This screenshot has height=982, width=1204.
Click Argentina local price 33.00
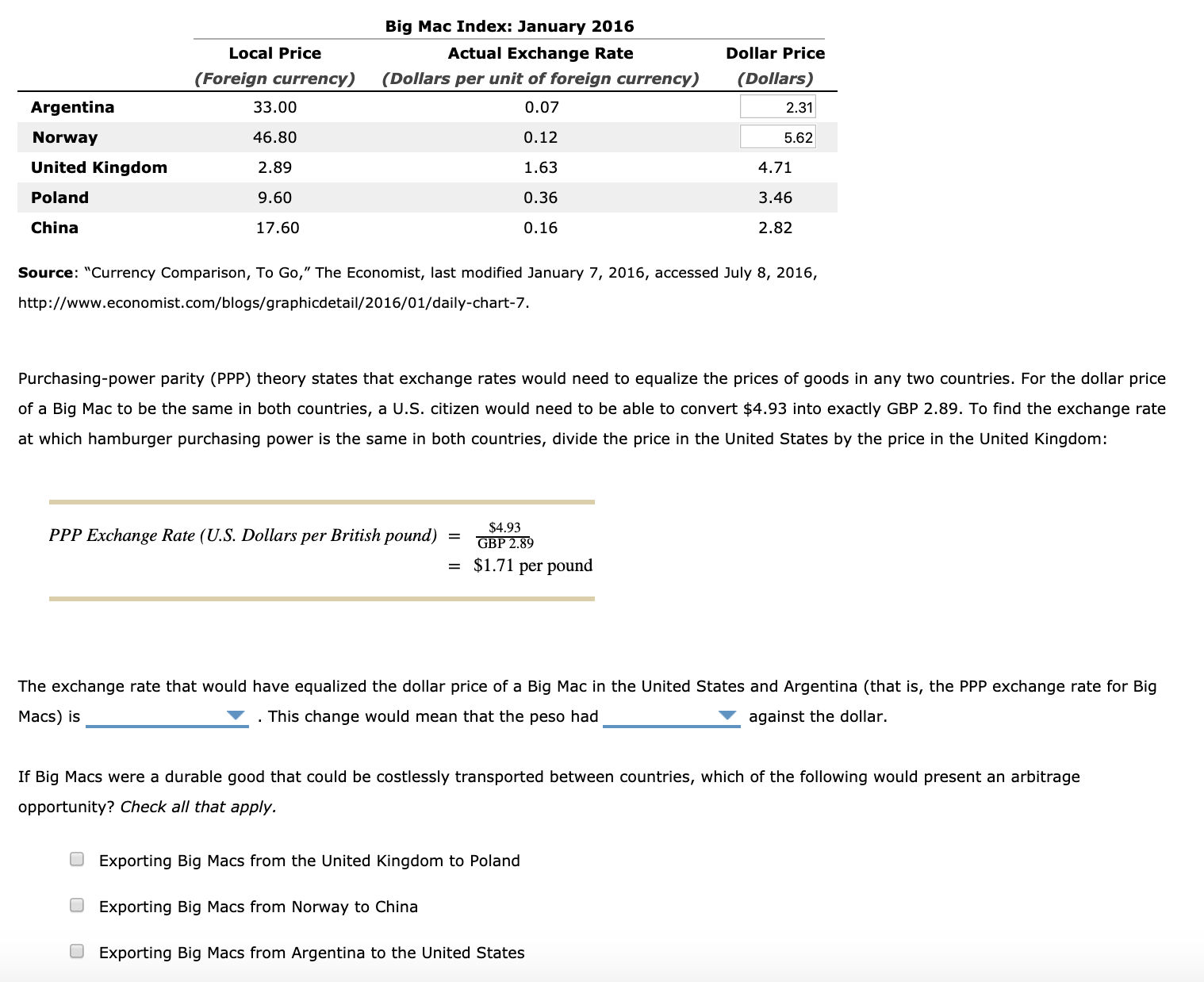[x=275, y=107]
